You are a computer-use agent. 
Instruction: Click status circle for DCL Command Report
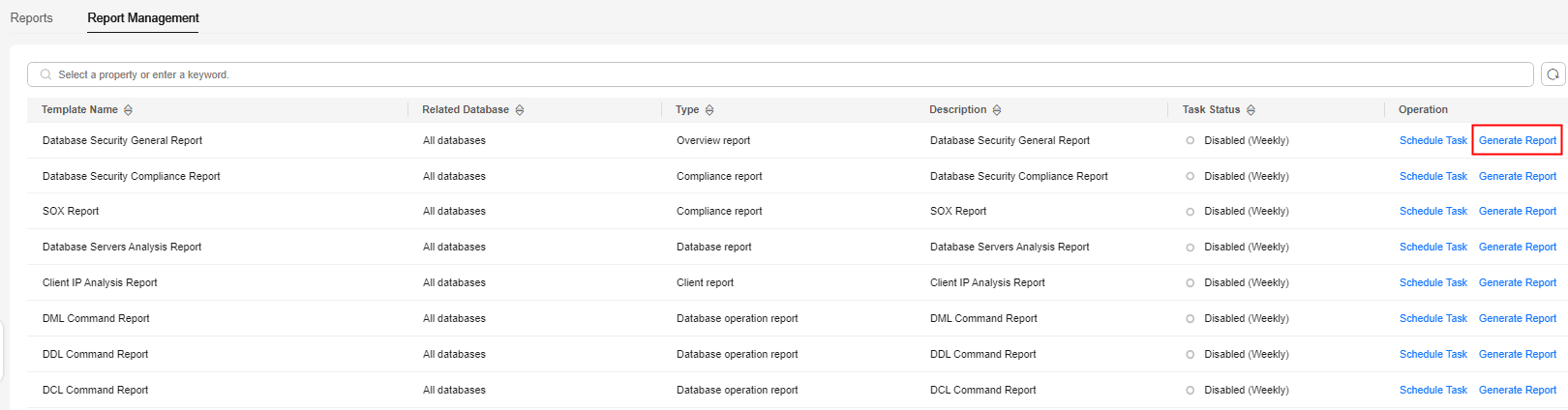pos(1190,391)
